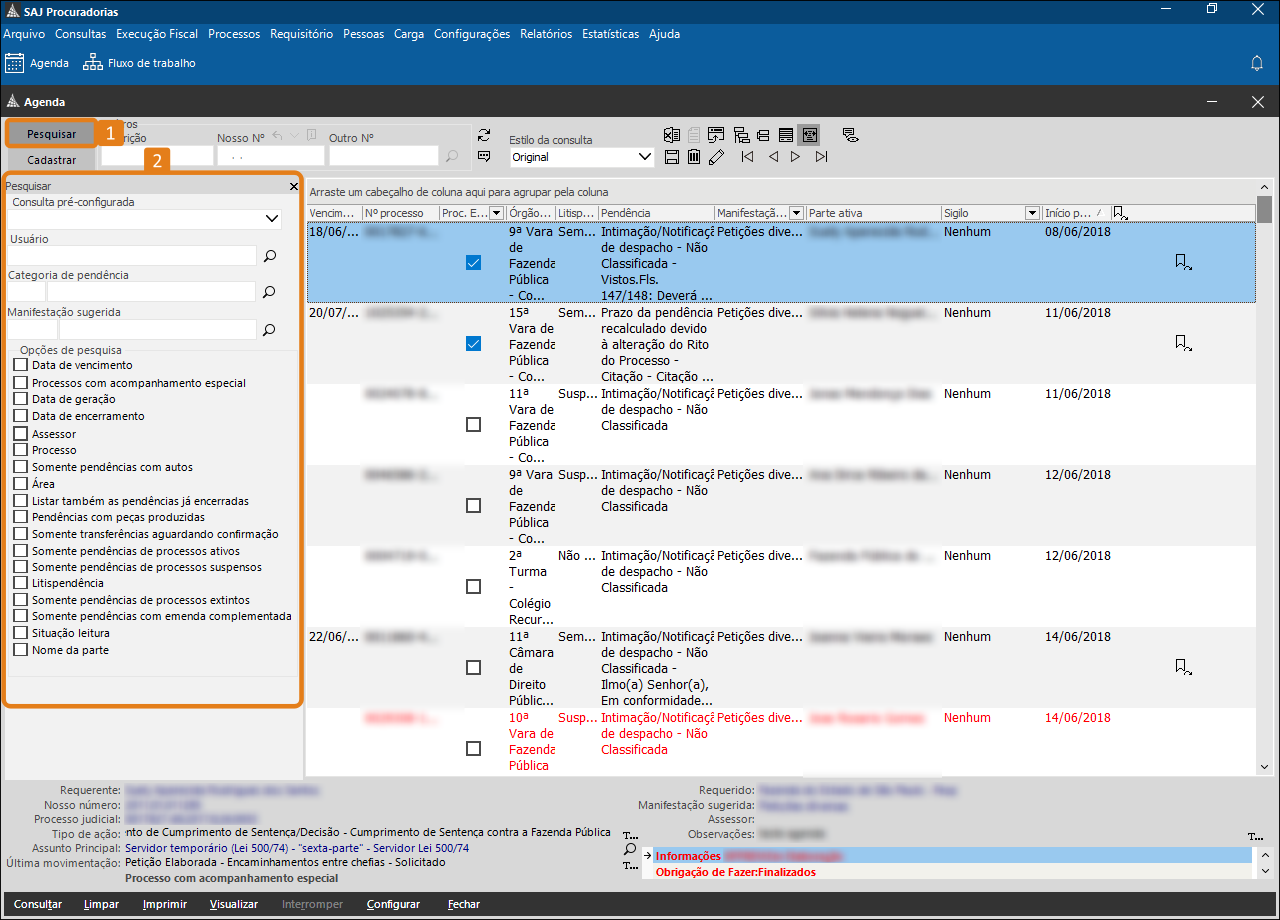1280x920 pixels.
Task: Edit query style with pencil icon
Action: [716, 157]
